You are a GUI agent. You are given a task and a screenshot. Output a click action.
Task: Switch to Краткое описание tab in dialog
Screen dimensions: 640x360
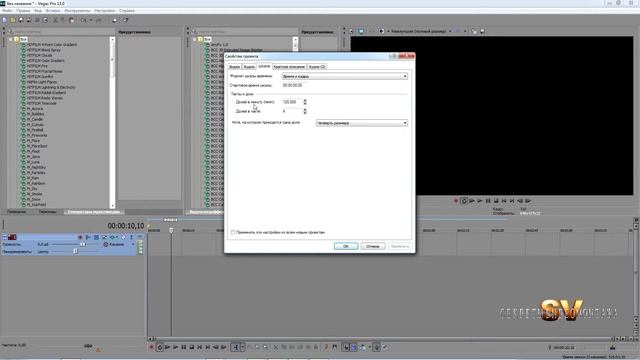(289, 67)
